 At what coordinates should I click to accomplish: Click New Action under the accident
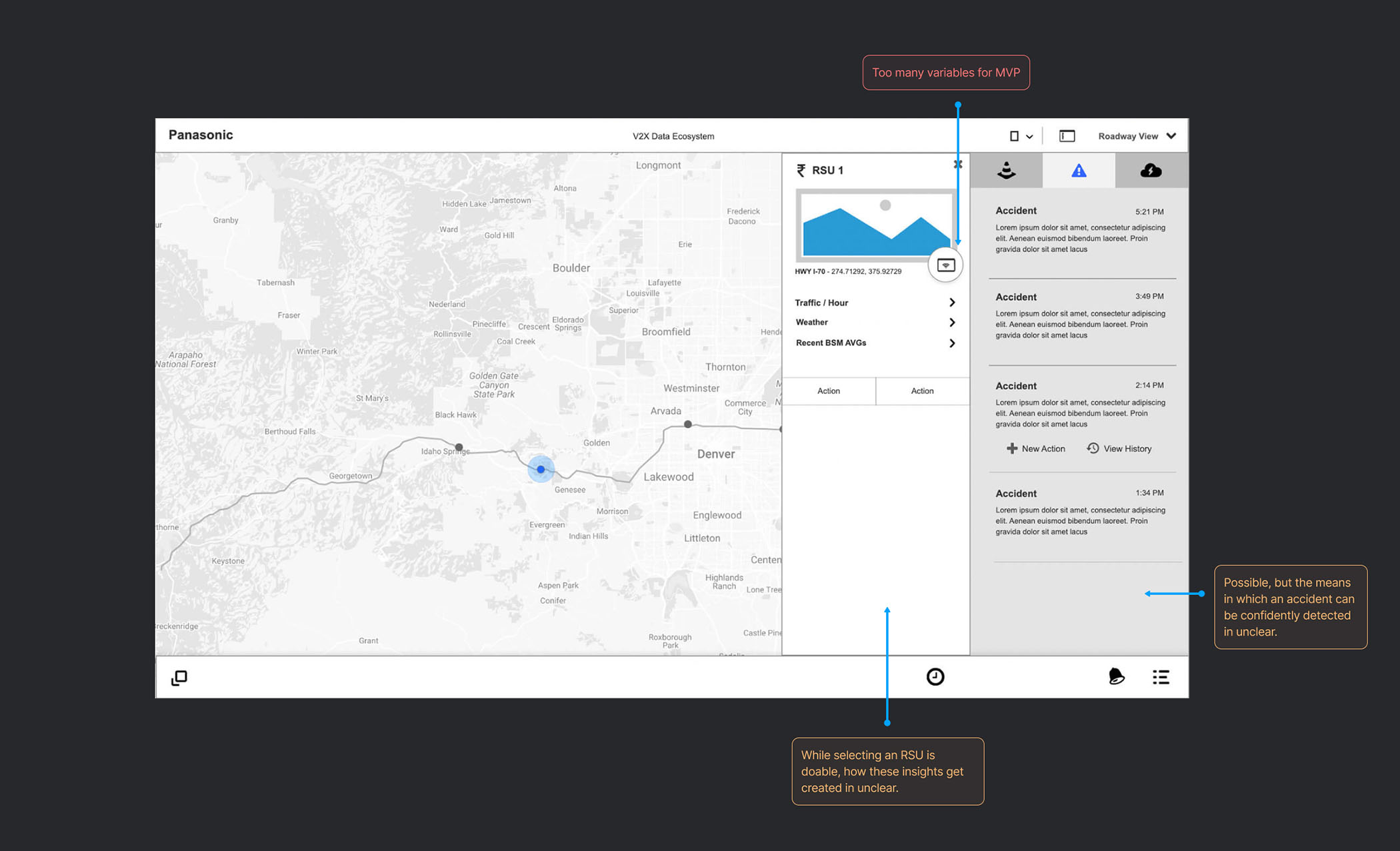[x=1035, y=448]
